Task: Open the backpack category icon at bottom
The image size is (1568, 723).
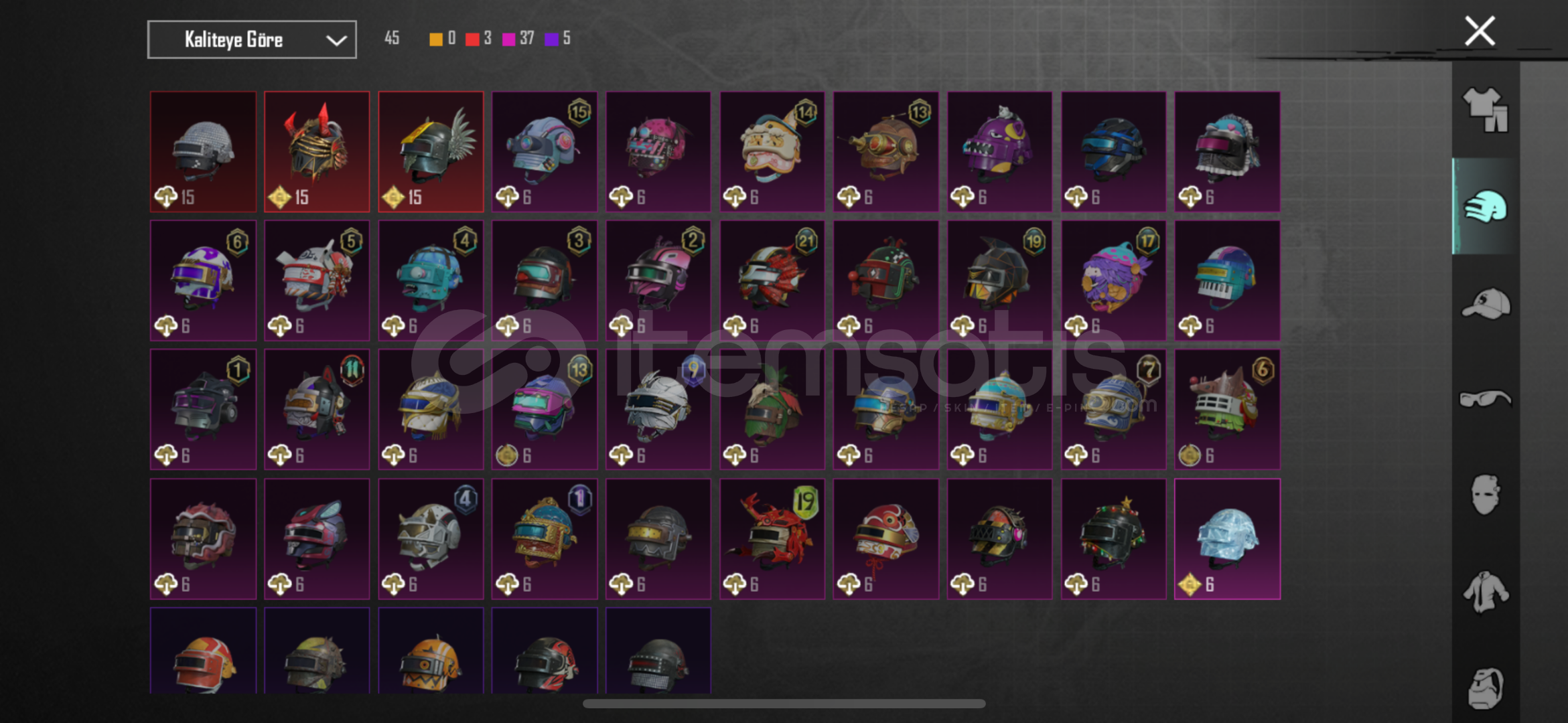Action: [1485, 688]
